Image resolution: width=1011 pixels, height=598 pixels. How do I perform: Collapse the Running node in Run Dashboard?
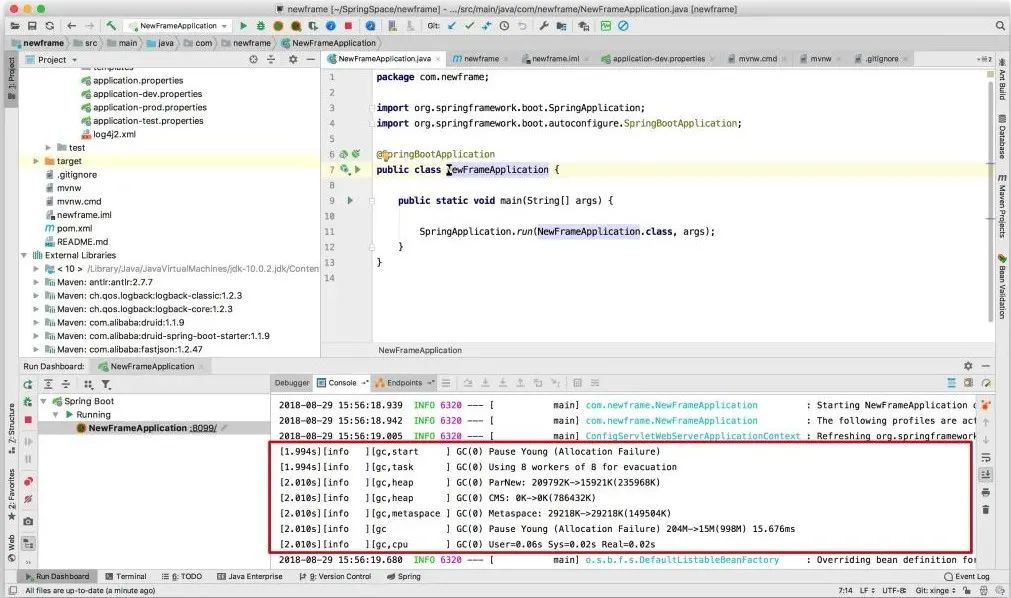(x=55, y=415)
